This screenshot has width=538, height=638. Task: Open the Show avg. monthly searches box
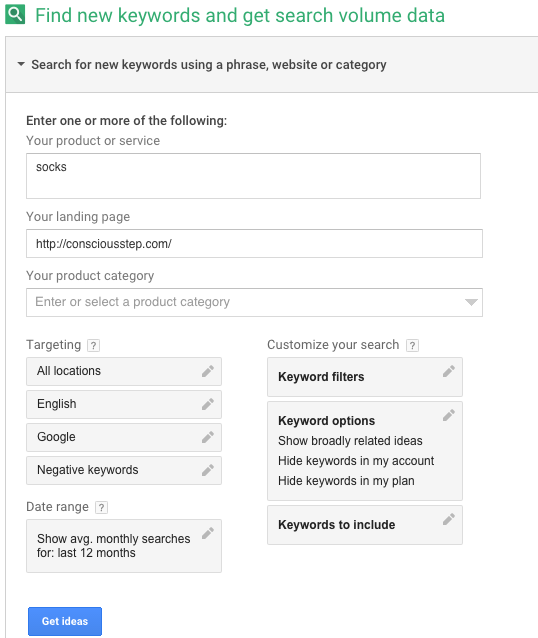click(x=124, y=546)
